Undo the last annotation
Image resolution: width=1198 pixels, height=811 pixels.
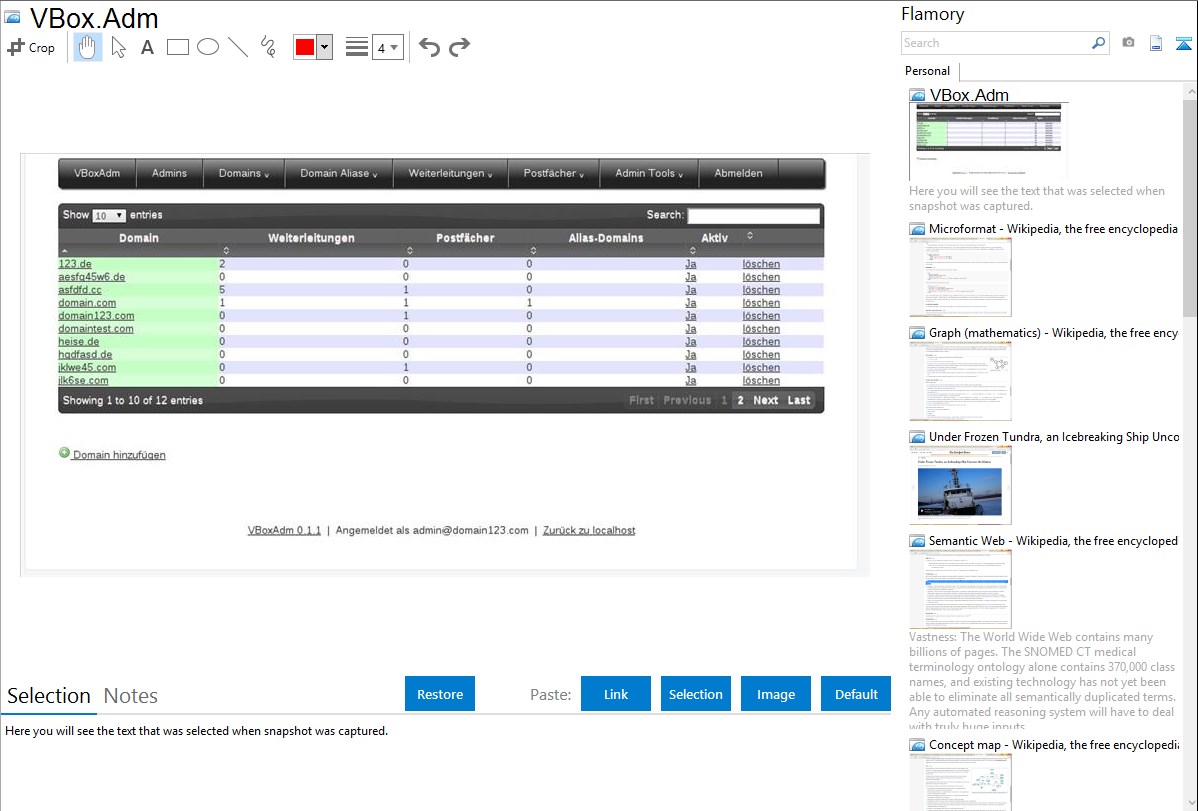point(429,47)
